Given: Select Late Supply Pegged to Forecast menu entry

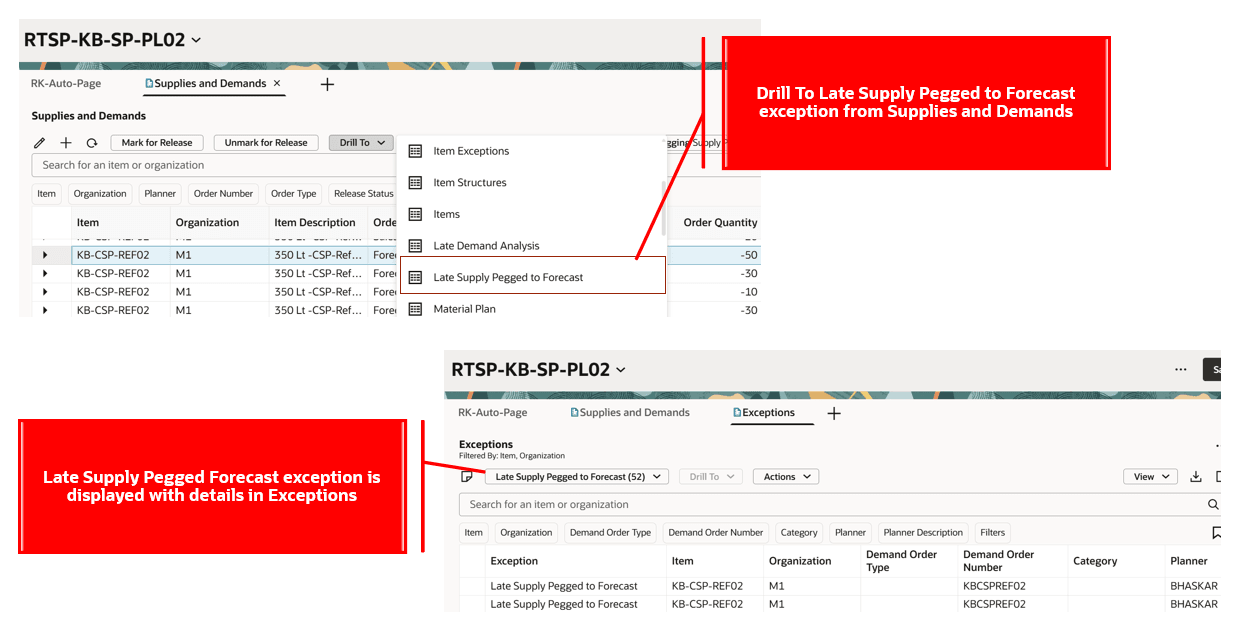Looking at the screenshot, I should pyautogui.click(x=532, y=275).
